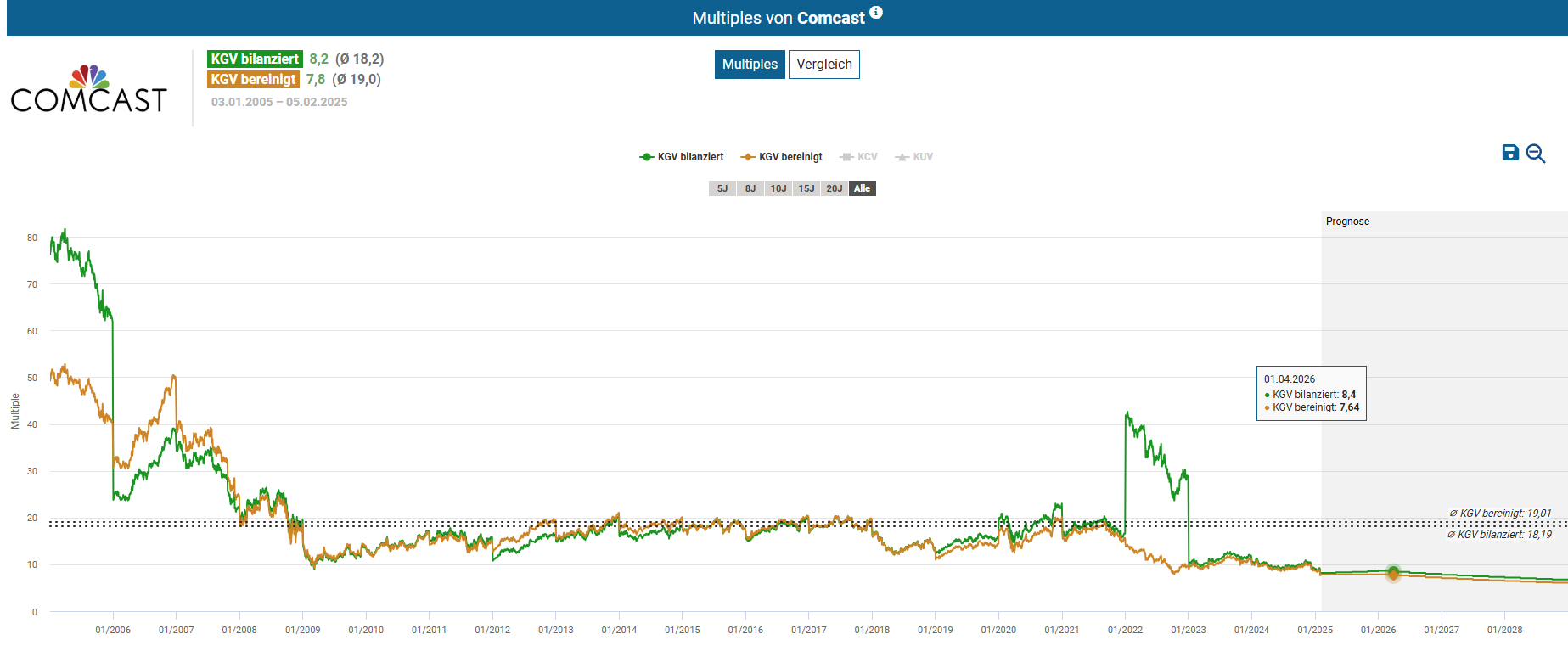Screen dimensions: 1568x651
Task: Click the zoom out magnifier icon
Action: [1535, 154]
